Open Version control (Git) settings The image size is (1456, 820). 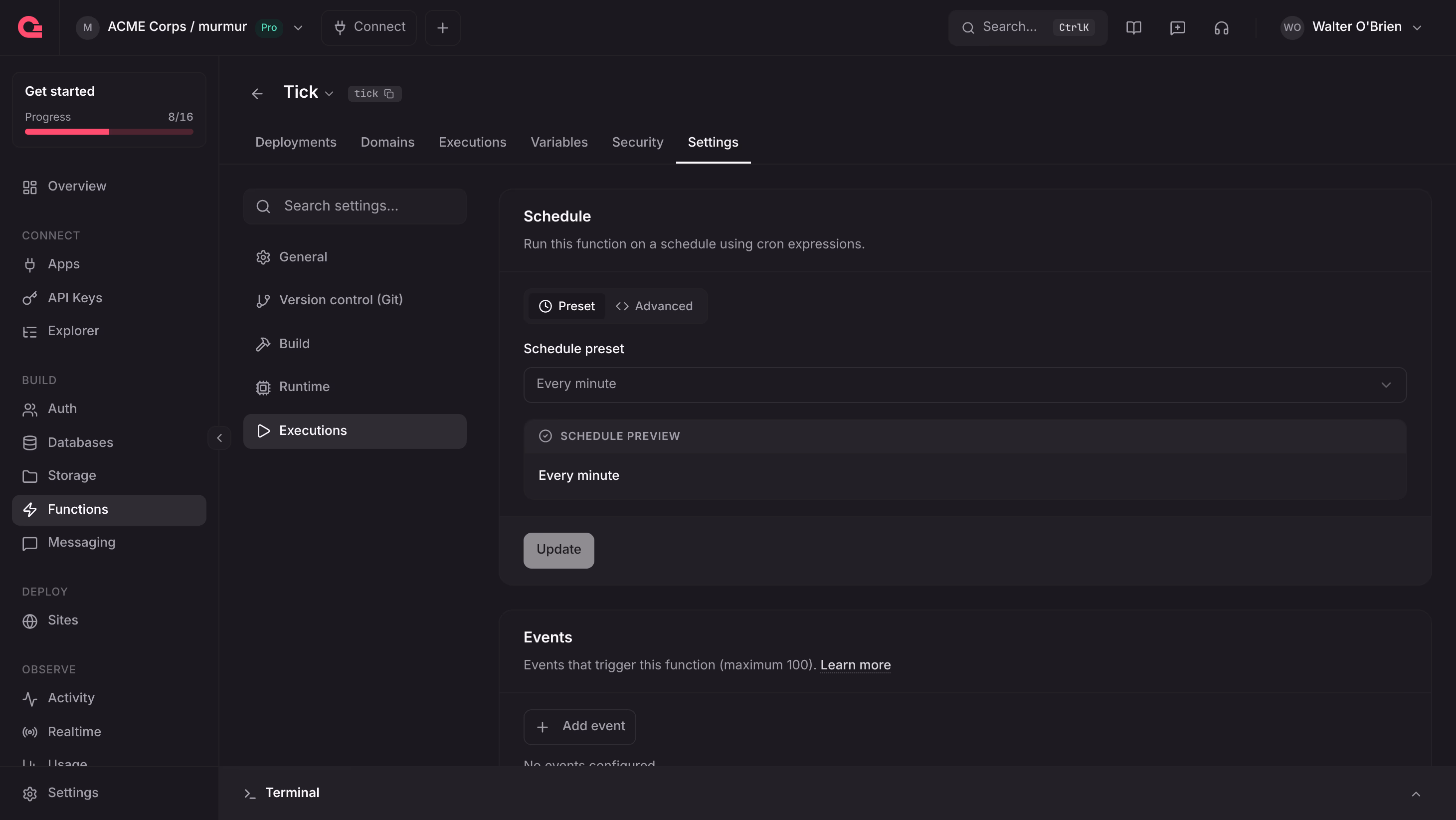pyautogui.click(x=355, y=300)
